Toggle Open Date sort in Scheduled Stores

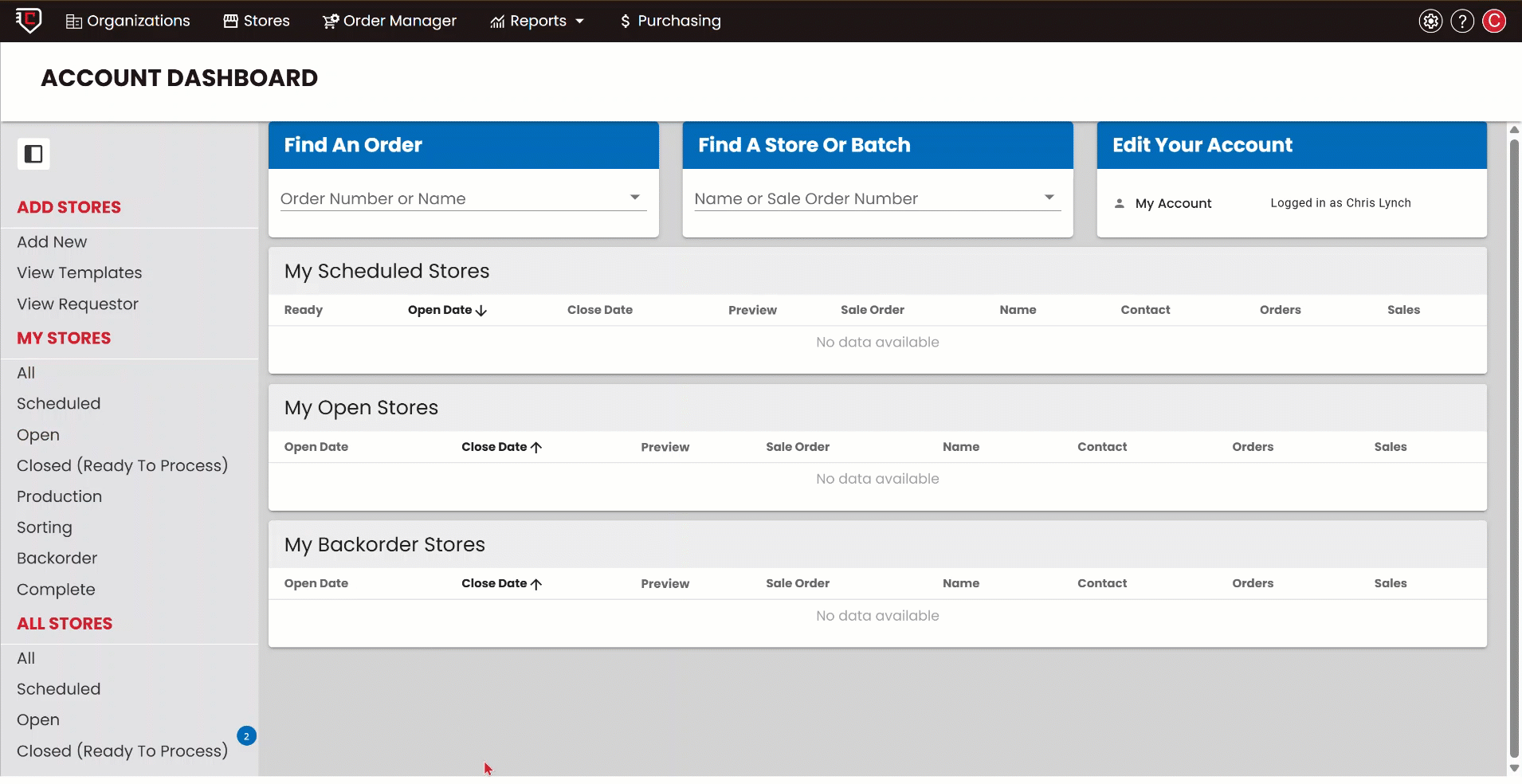click(x=447, y=310)
